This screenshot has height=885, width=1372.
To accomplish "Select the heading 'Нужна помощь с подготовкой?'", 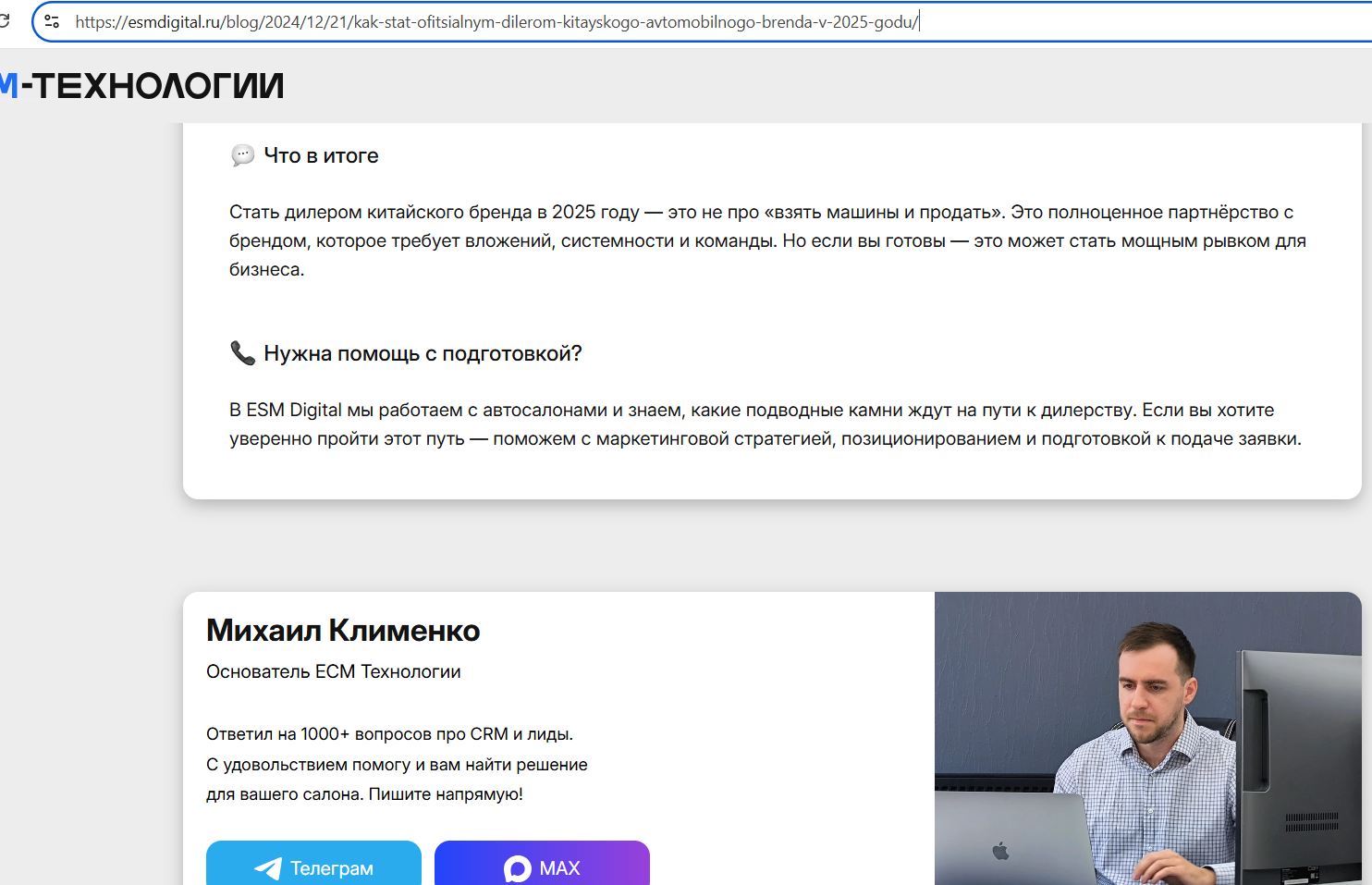I will [x=423, y=352].
